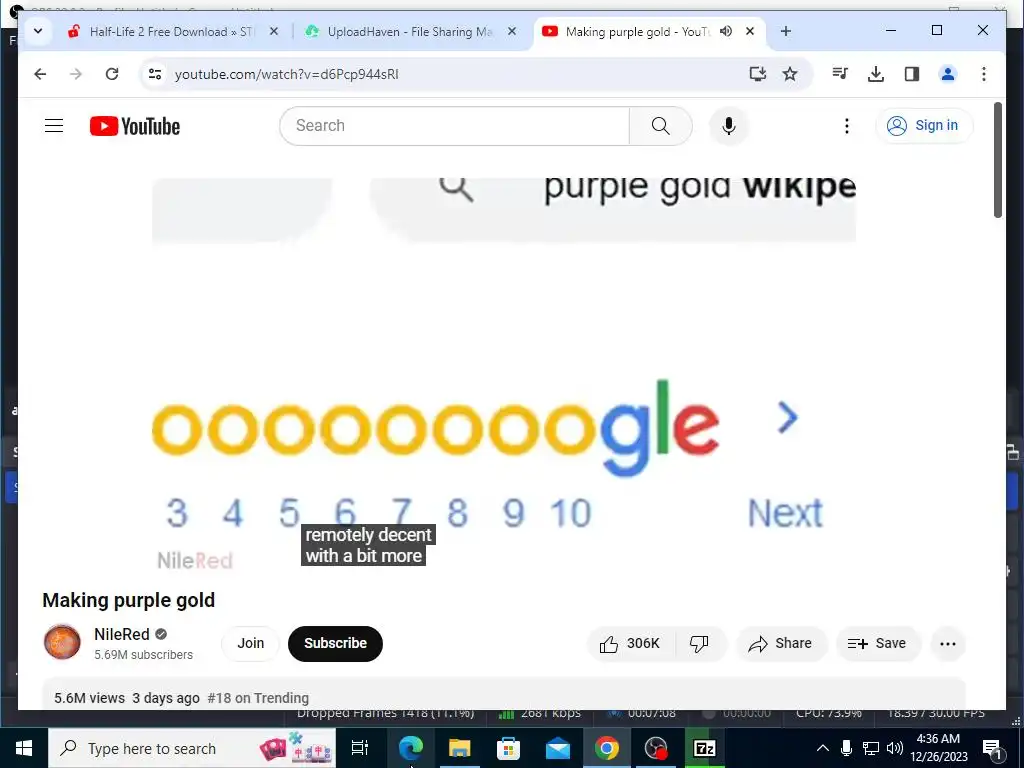Subscribe to the NileRed channel

(x=335, y=643)
